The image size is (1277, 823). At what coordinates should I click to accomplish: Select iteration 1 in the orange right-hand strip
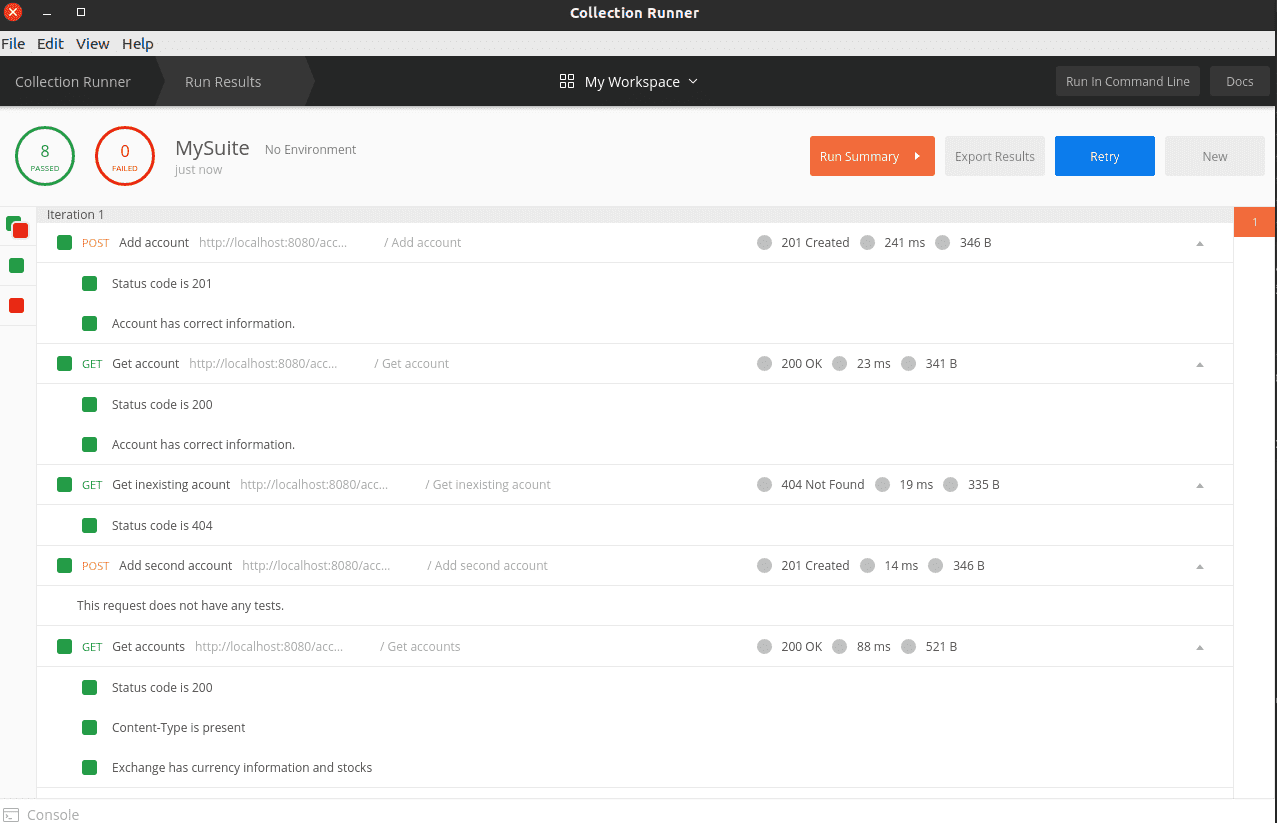coord(1255,222)
